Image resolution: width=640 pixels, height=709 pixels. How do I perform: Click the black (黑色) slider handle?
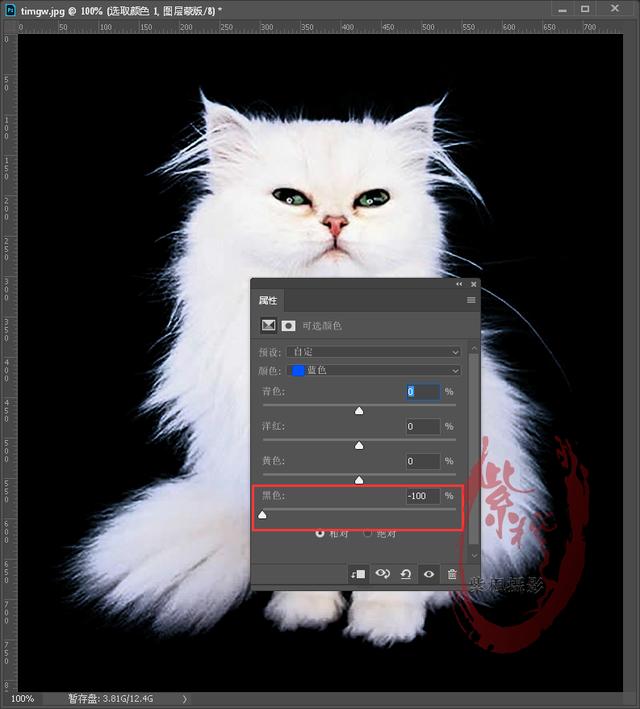tap(262, 515)
